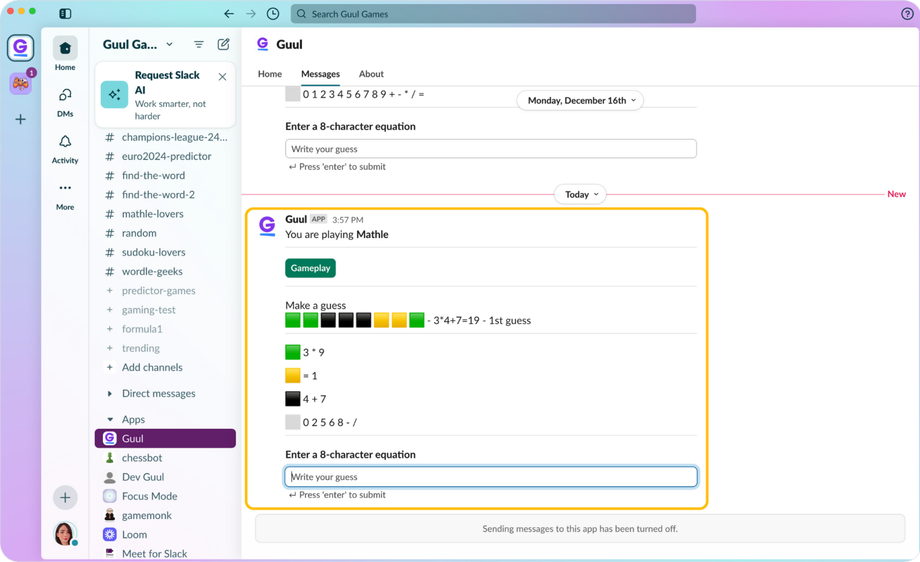Open the history clock icon

pyautogui.click(x=273, y=13)
